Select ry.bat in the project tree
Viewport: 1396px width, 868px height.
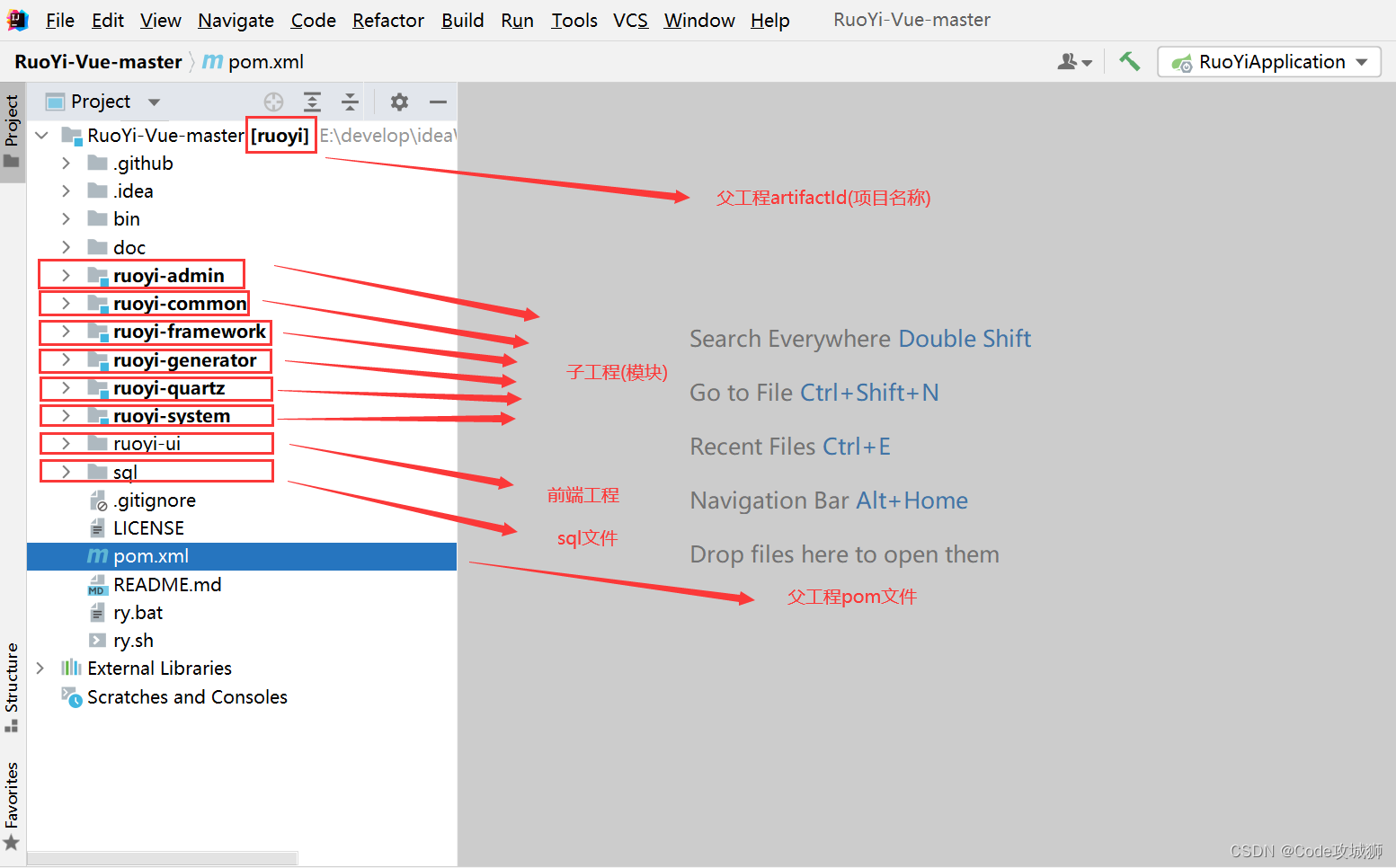[x=242, y=613]
